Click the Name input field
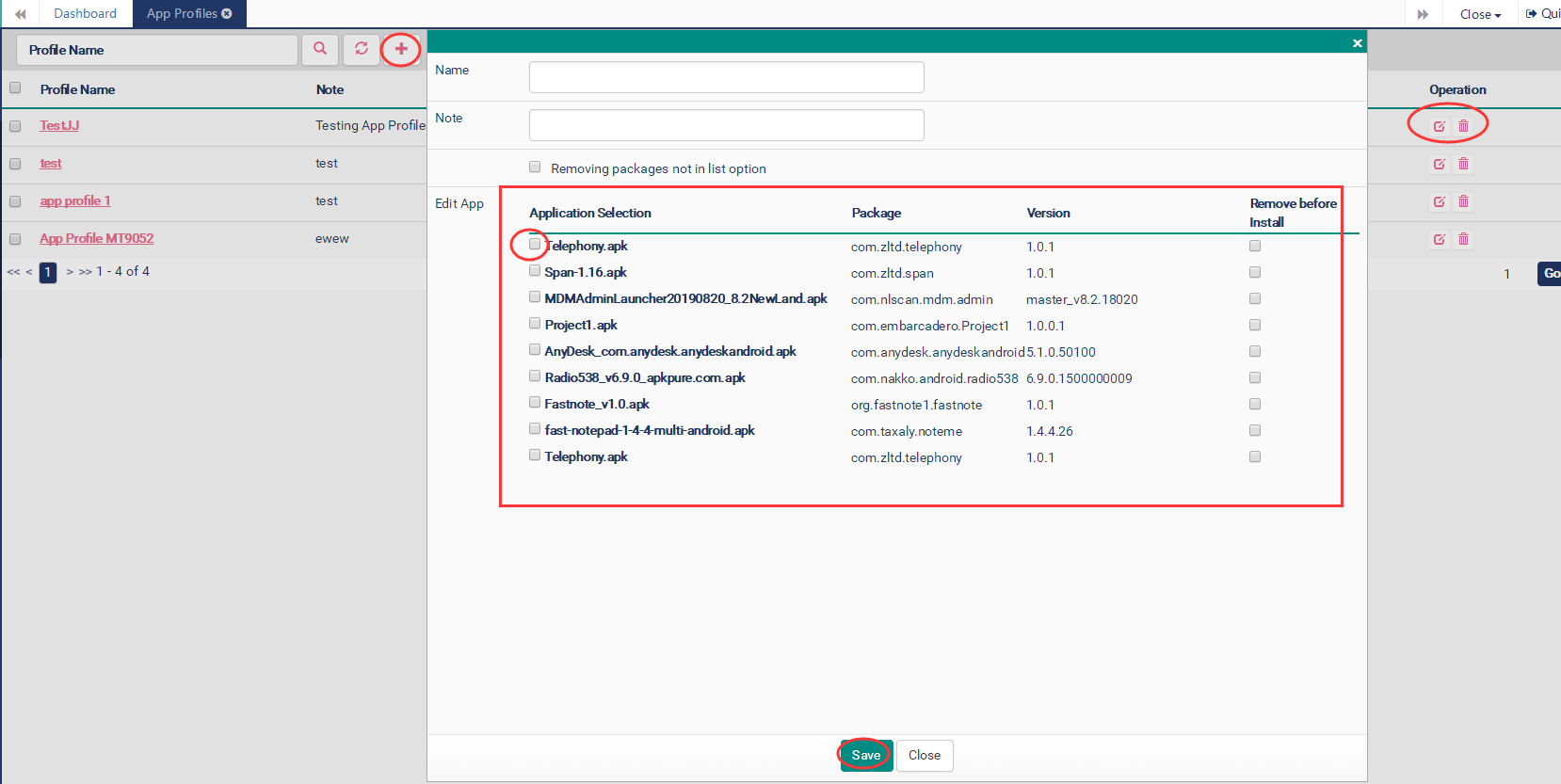Image resolution: width=1561 pixels, height=784 pixels. click(x=726, y=77)
